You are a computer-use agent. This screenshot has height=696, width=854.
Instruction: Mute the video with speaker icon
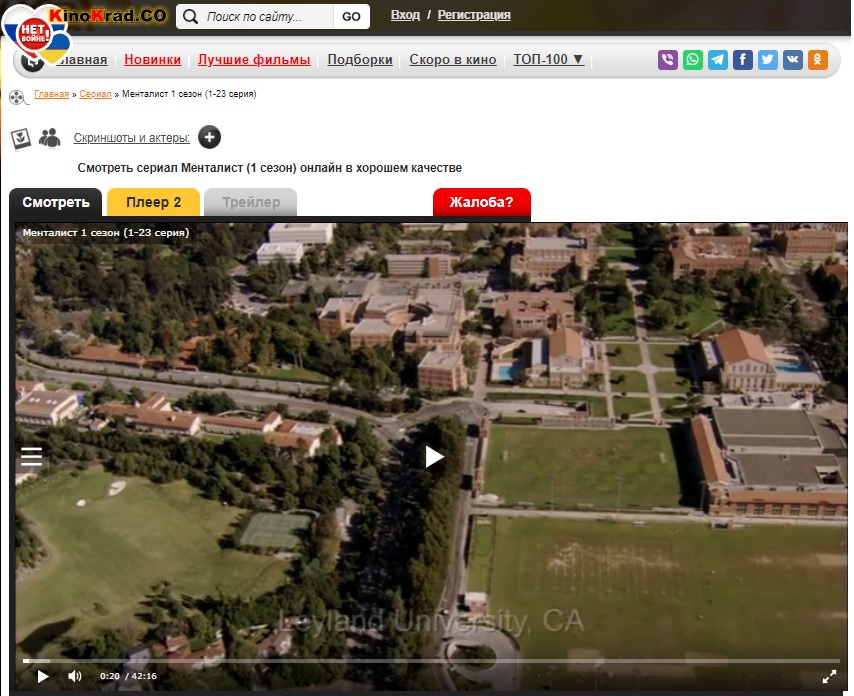(x=75, y=676)
